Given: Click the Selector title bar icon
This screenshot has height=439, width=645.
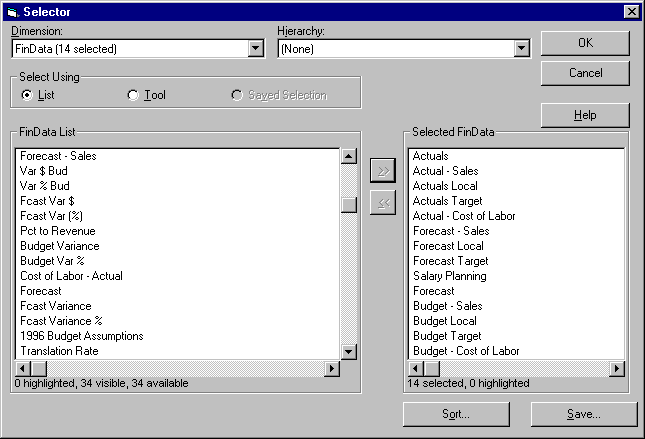Looking at the screenshot, I should [x=13, y=12].
